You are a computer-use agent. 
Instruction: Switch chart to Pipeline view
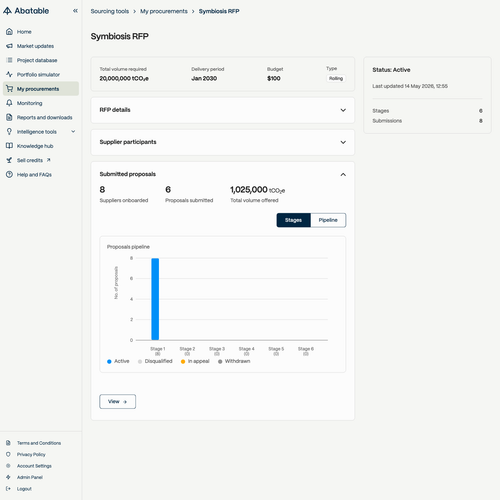tap(328, 220)
